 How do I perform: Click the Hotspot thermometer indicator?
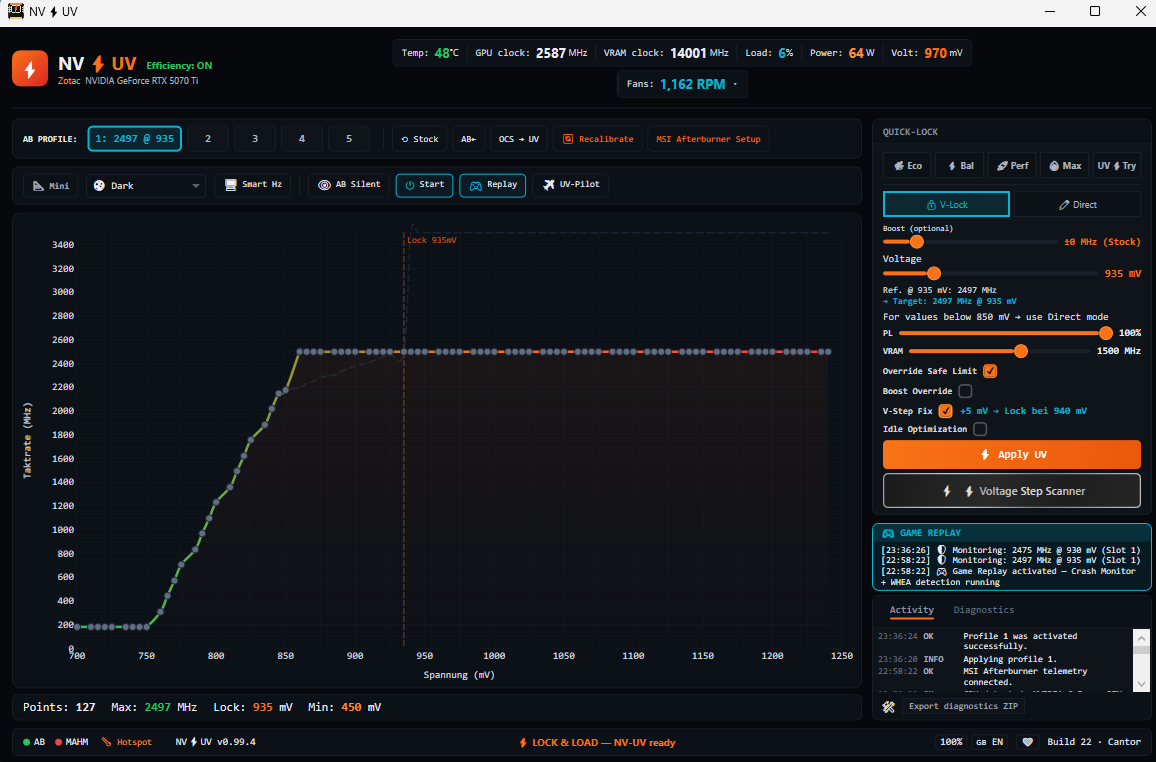click(127, 742)
